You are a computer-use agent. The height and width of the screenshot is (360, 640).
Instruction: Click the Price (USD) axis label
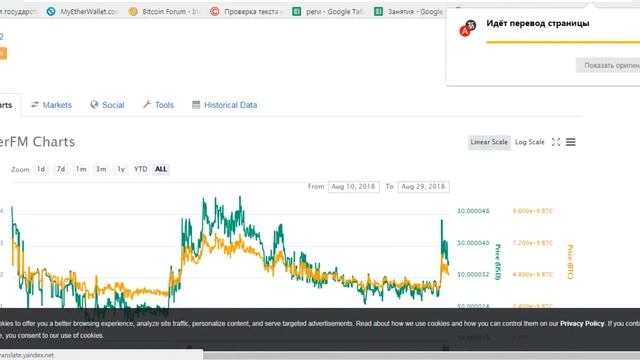coord(498,262)
